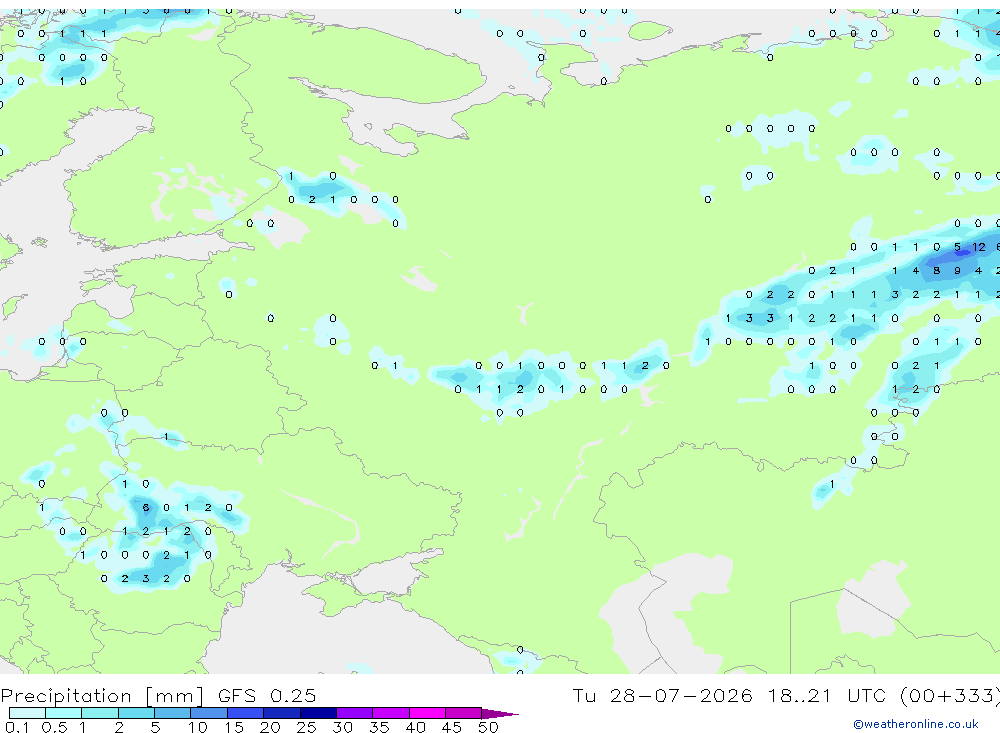Pick the legend swatch between 35 and 40
Screen dimensions: 1000x733
point(391,713)
